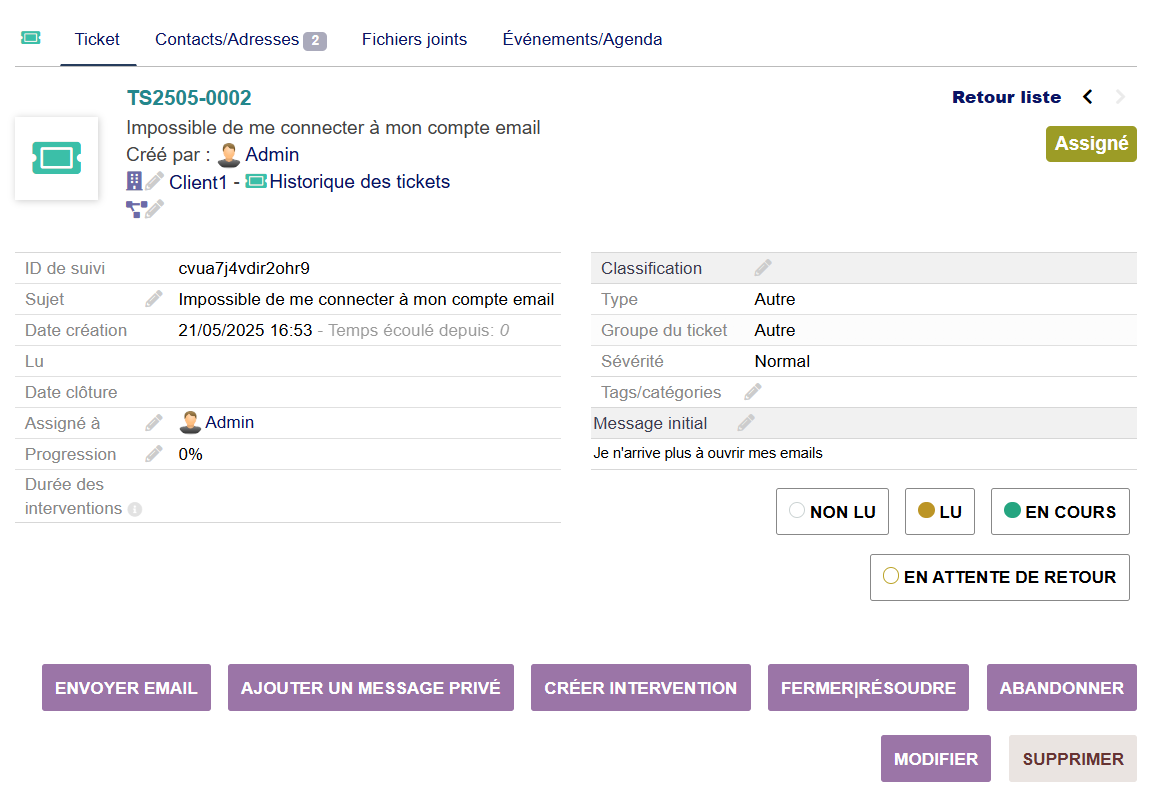Click the info icon beside Durée des interventions
Image resolution: width=1149 pixels, height=799 pixels.
tap(135, 509)
